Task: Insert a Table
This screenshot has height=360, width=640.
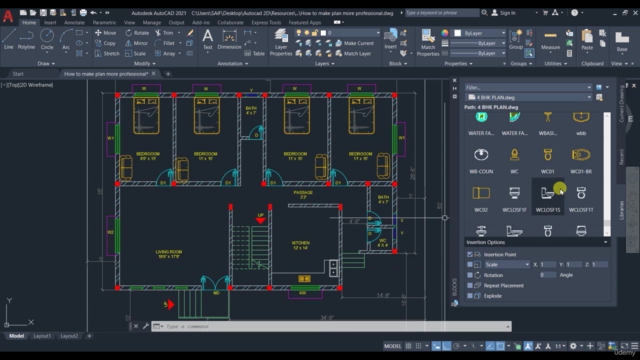Action: [x=255, y=53]
